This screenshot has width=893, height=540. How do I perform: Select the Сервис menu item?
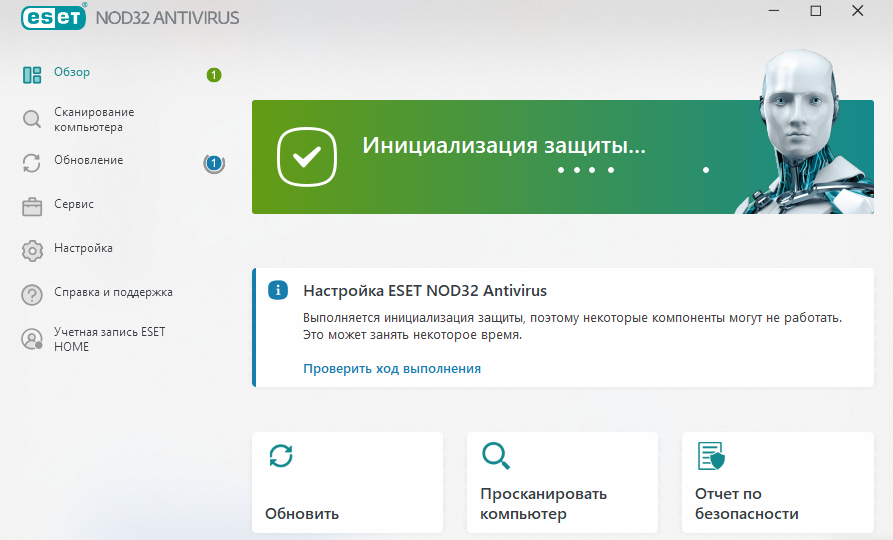coord(73,204)
